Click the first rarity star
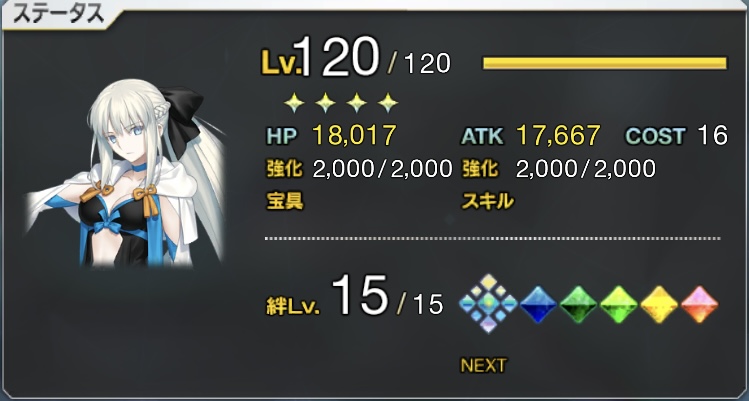The image size is (749, 401). pos(294,103)
